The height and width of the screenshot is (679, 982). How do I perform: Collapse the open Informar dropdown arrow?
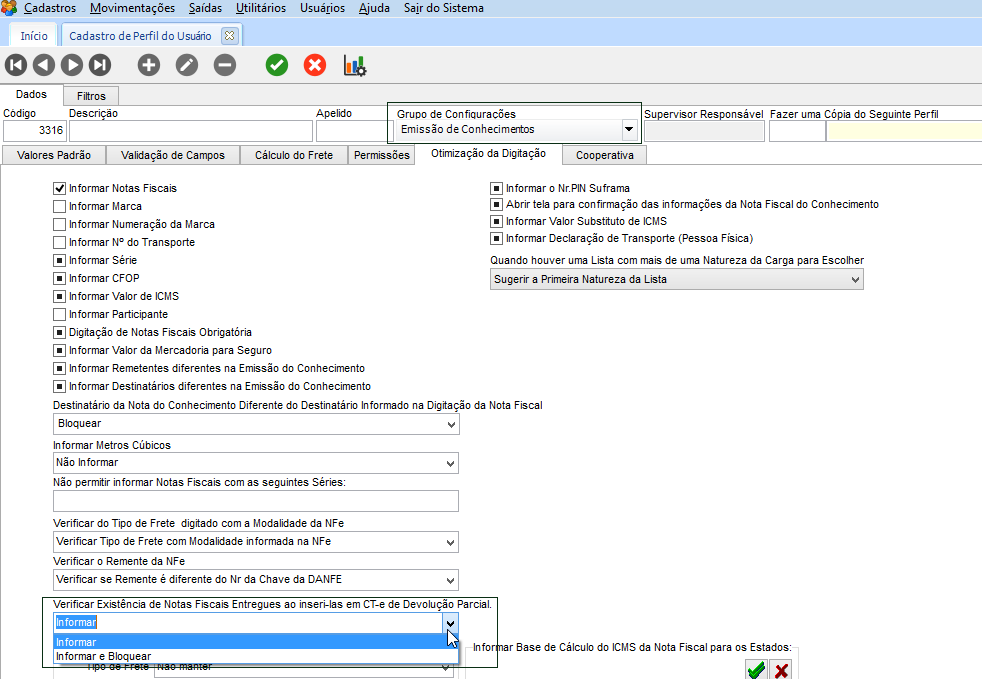coord(450,623)
